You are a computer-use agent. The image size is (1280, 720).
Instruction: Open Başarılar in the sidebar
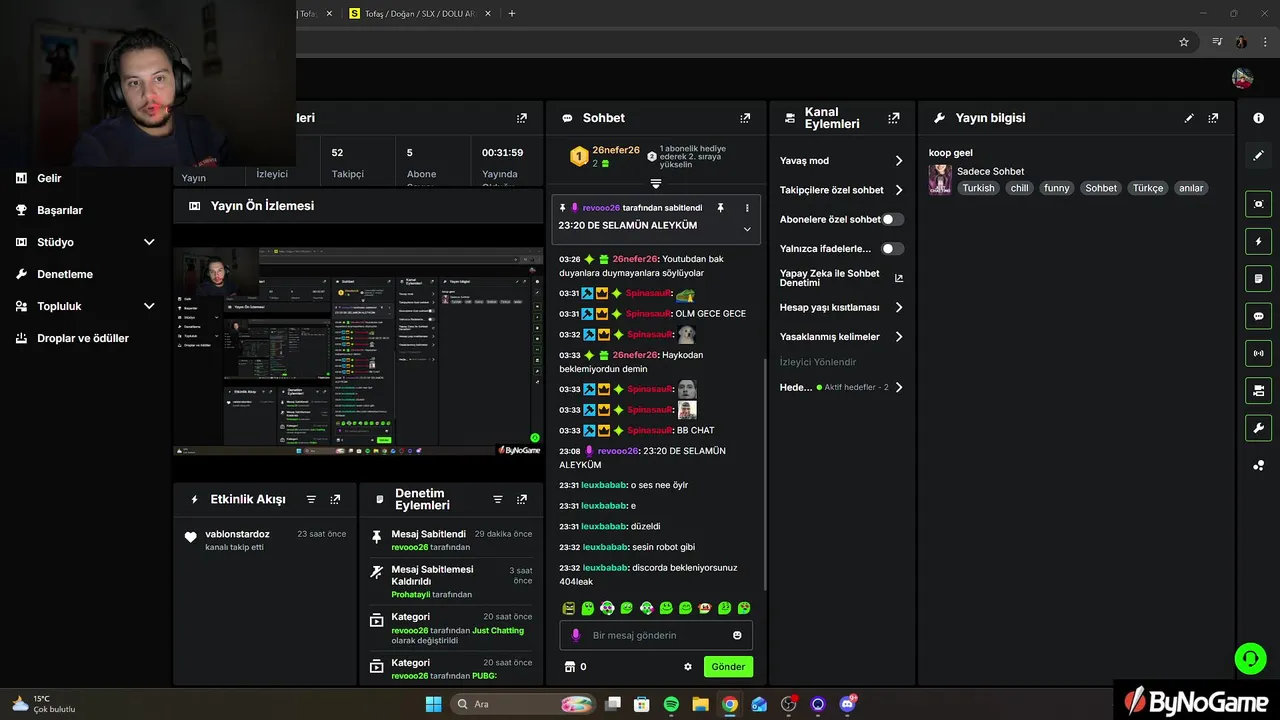[x=59, y=210]
